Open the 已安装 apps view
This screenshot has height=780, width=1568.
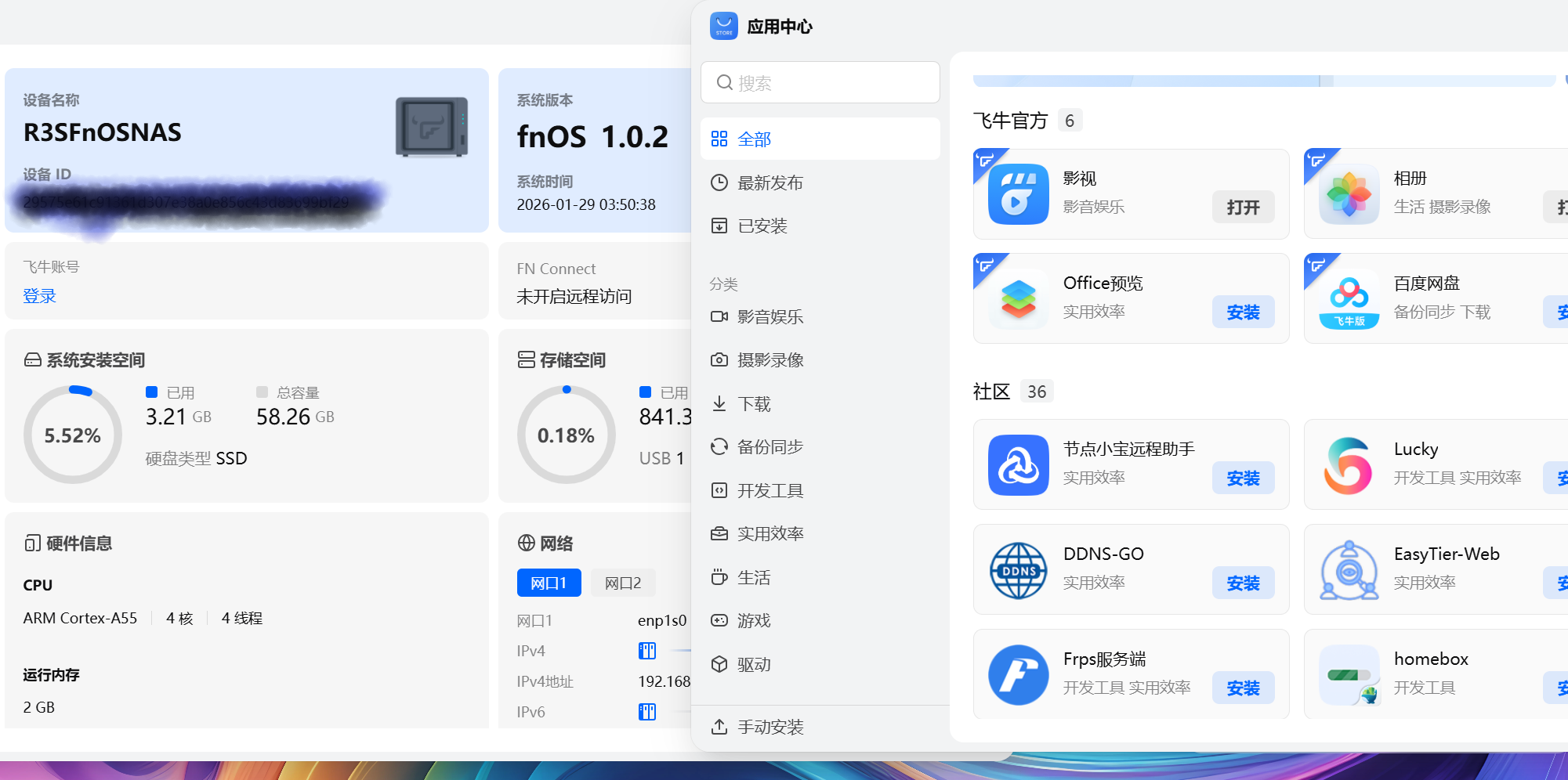click(x=762, y=226)
